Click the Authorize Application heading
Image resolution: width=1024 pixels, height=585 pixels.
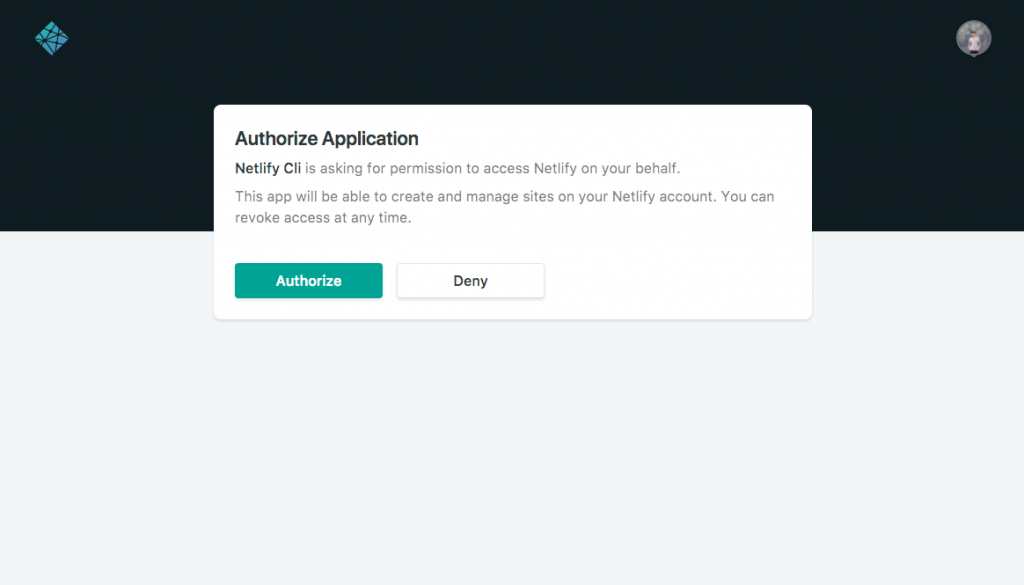pyautogui.click(x=327, y=138)
